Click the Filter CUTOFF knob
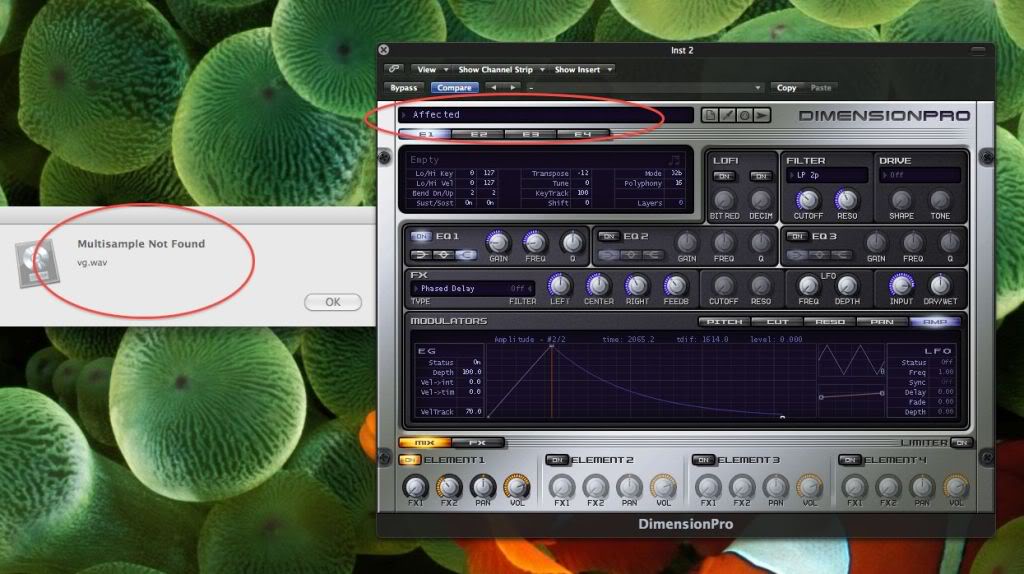The image size is (1024, 574). point(808,200)
